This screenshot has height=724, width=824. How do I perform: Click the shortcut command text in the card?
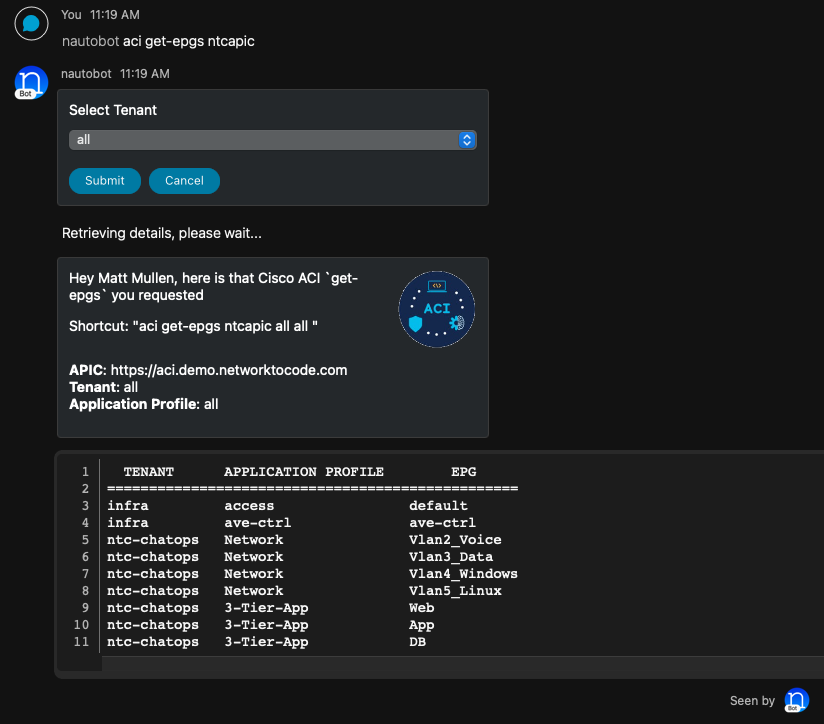[193, 327]
